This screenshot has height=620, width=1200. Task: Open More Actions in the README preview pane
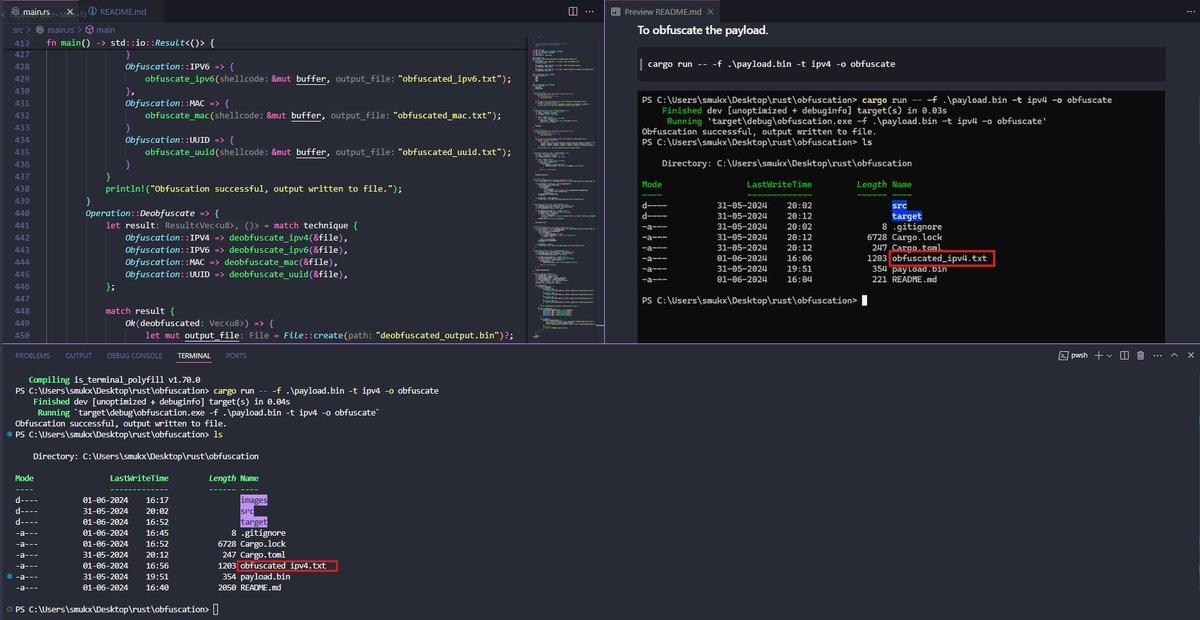pyautogui.click(x=1188, y=11)
